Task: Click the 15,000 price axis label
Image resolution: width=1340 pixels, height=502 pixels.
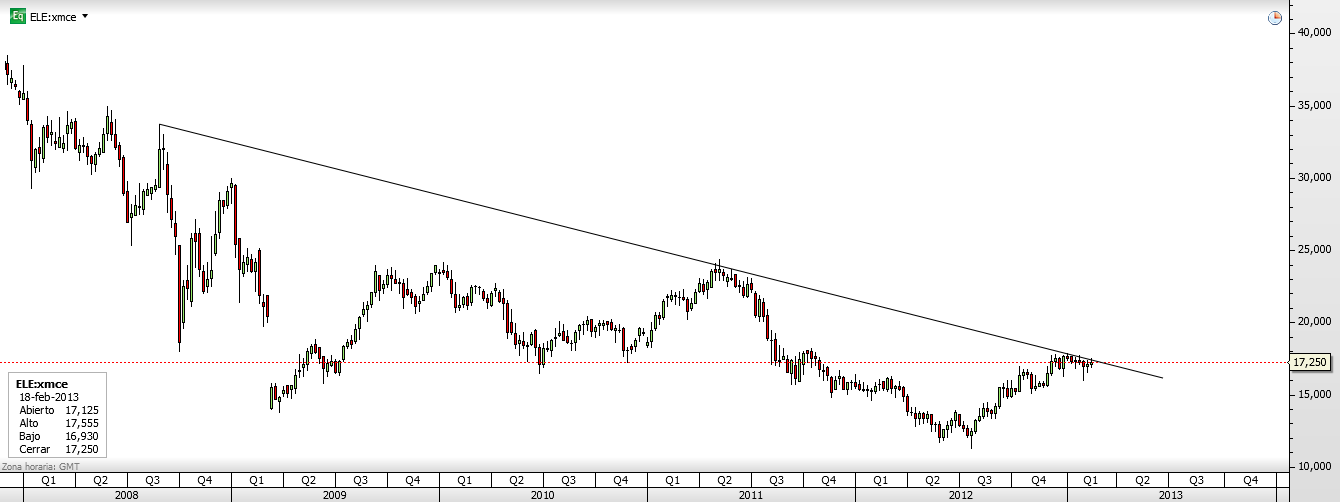Action: (x=1313, y=394)
